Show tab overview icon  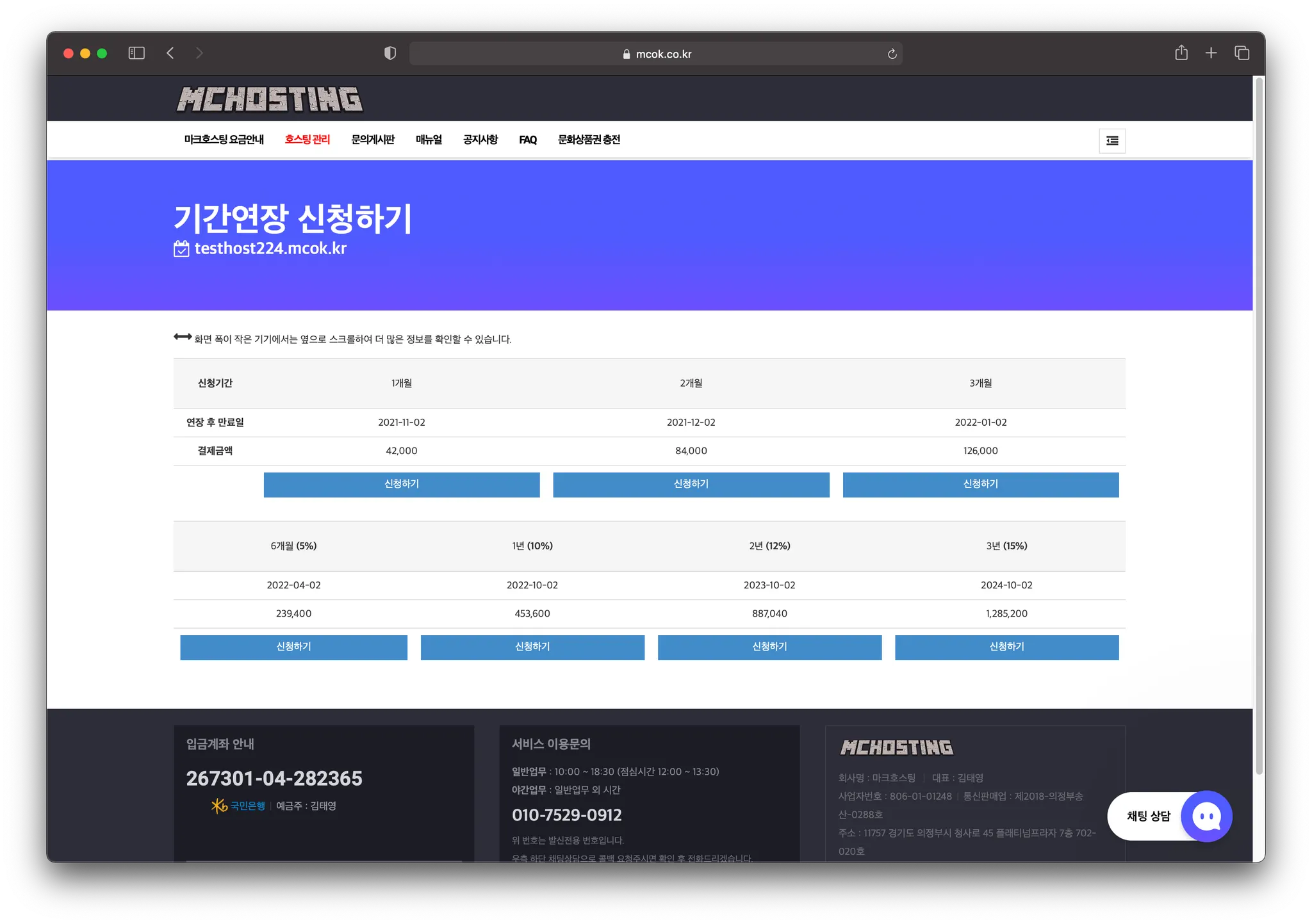(1242, 53)
